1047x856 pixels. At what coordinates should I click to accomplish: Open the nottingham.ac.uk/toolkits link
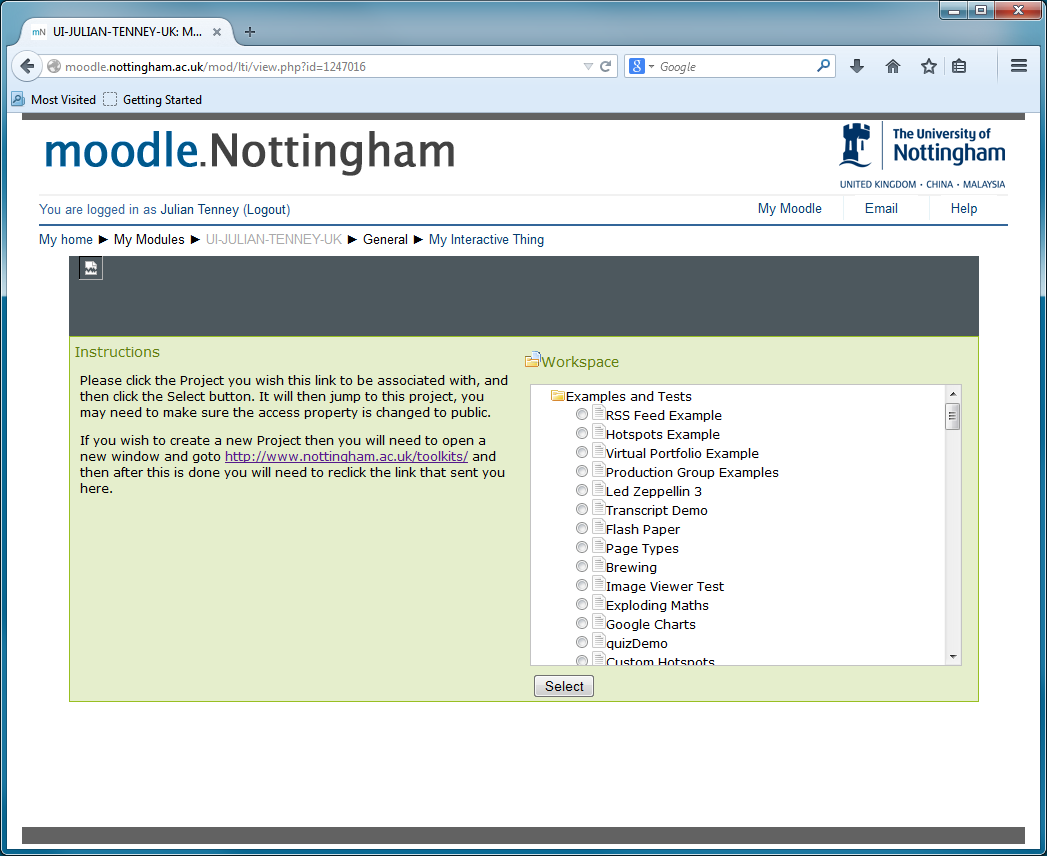click(x=346, y=457)
